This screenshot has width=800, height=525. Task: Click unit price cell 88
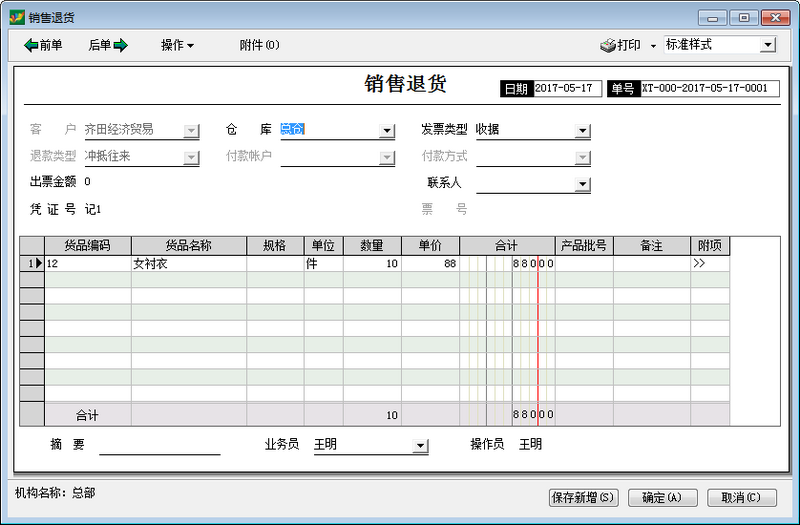tap(431, 264)
